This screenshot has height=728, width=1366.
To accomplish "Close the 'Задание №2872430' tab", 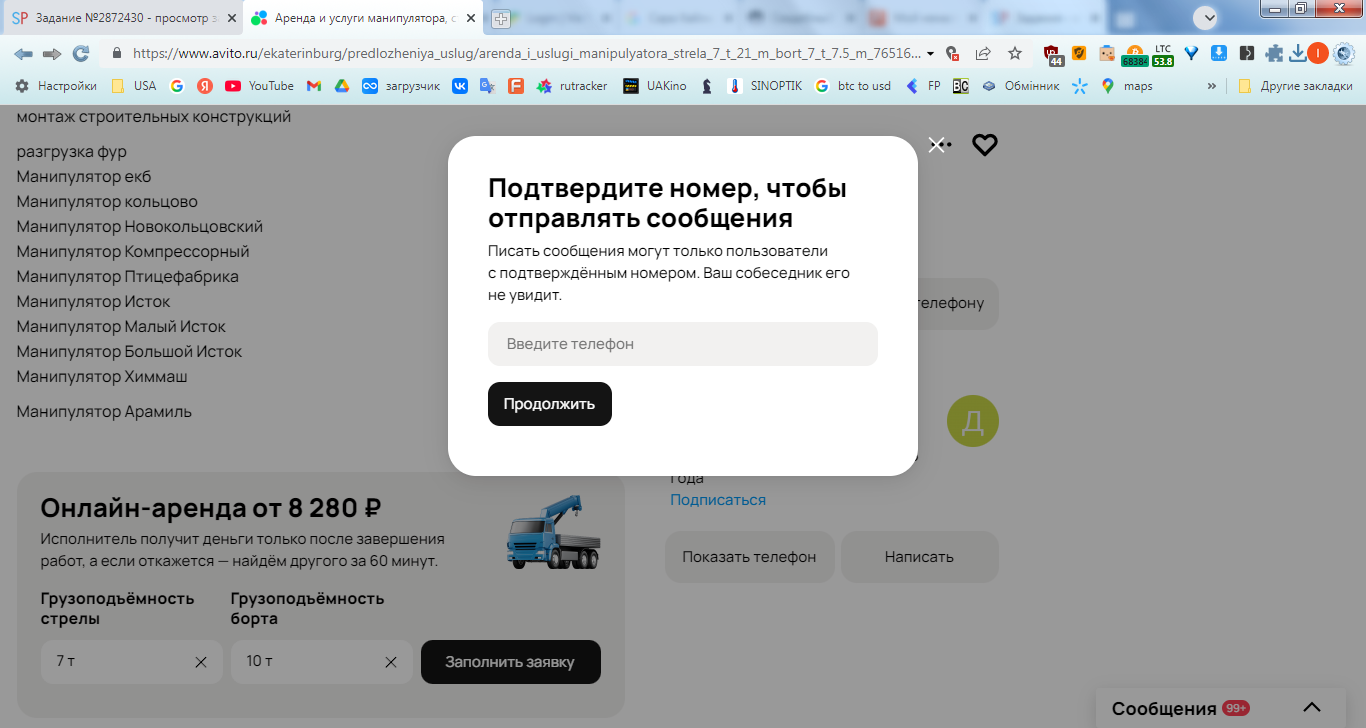I will pyautogui.click(x=231, y=18).
